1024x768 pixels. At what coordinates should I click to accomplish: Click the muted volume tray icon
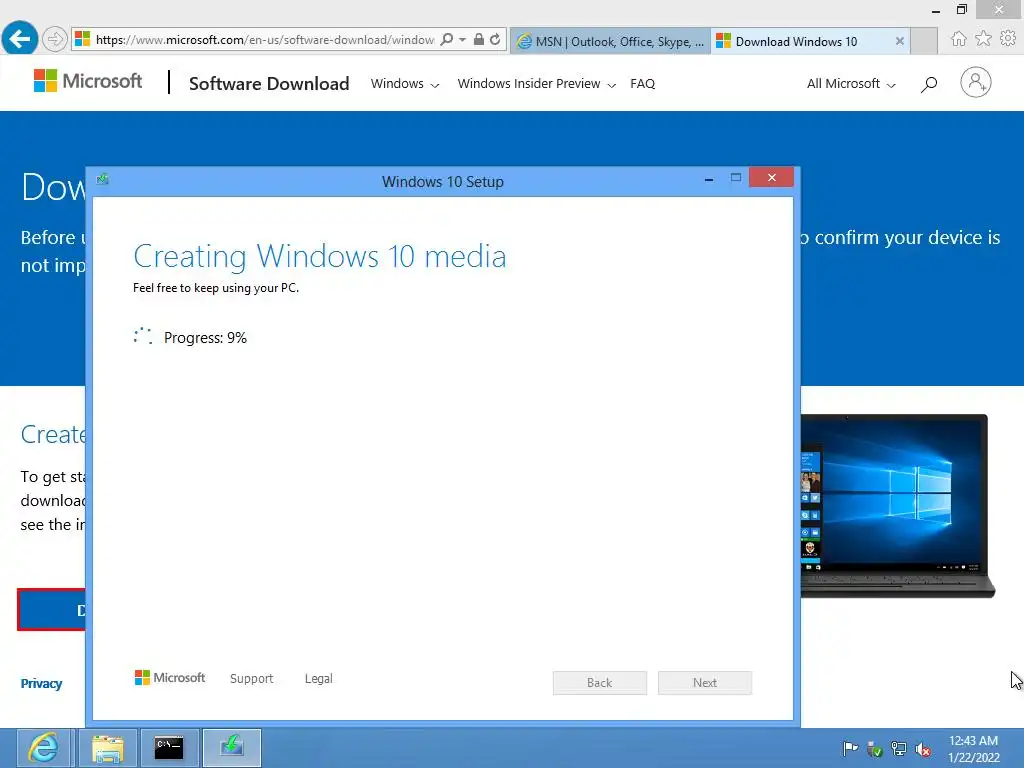[923, 748]
